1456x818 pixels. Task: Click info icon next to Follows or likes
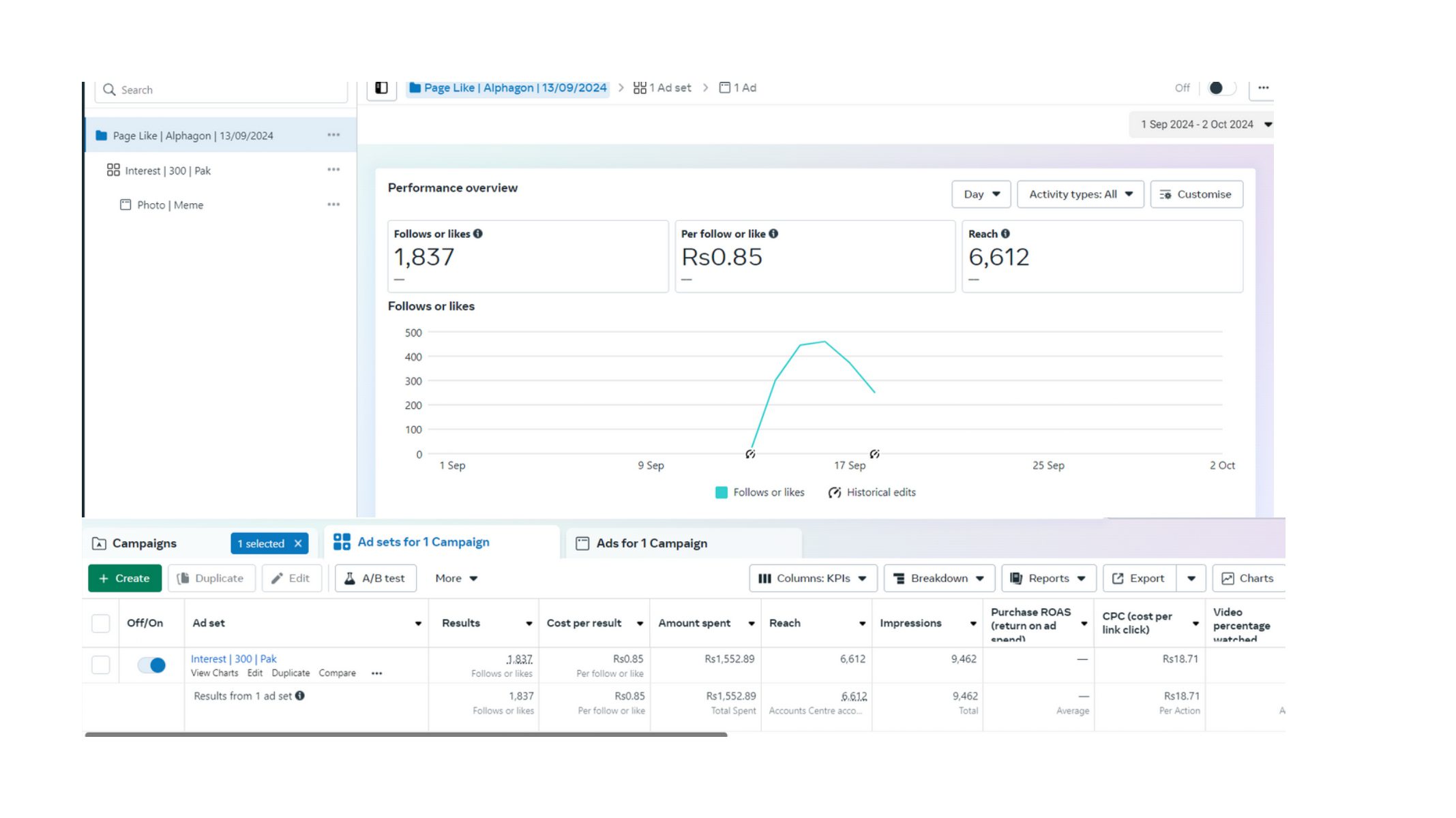point(478,234)
